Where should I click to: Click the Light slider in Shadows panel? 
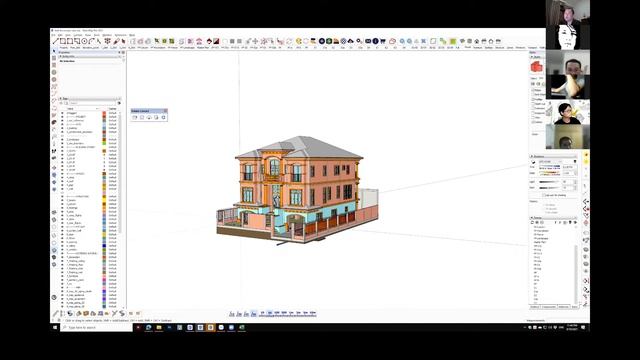(x=549, y=182)
